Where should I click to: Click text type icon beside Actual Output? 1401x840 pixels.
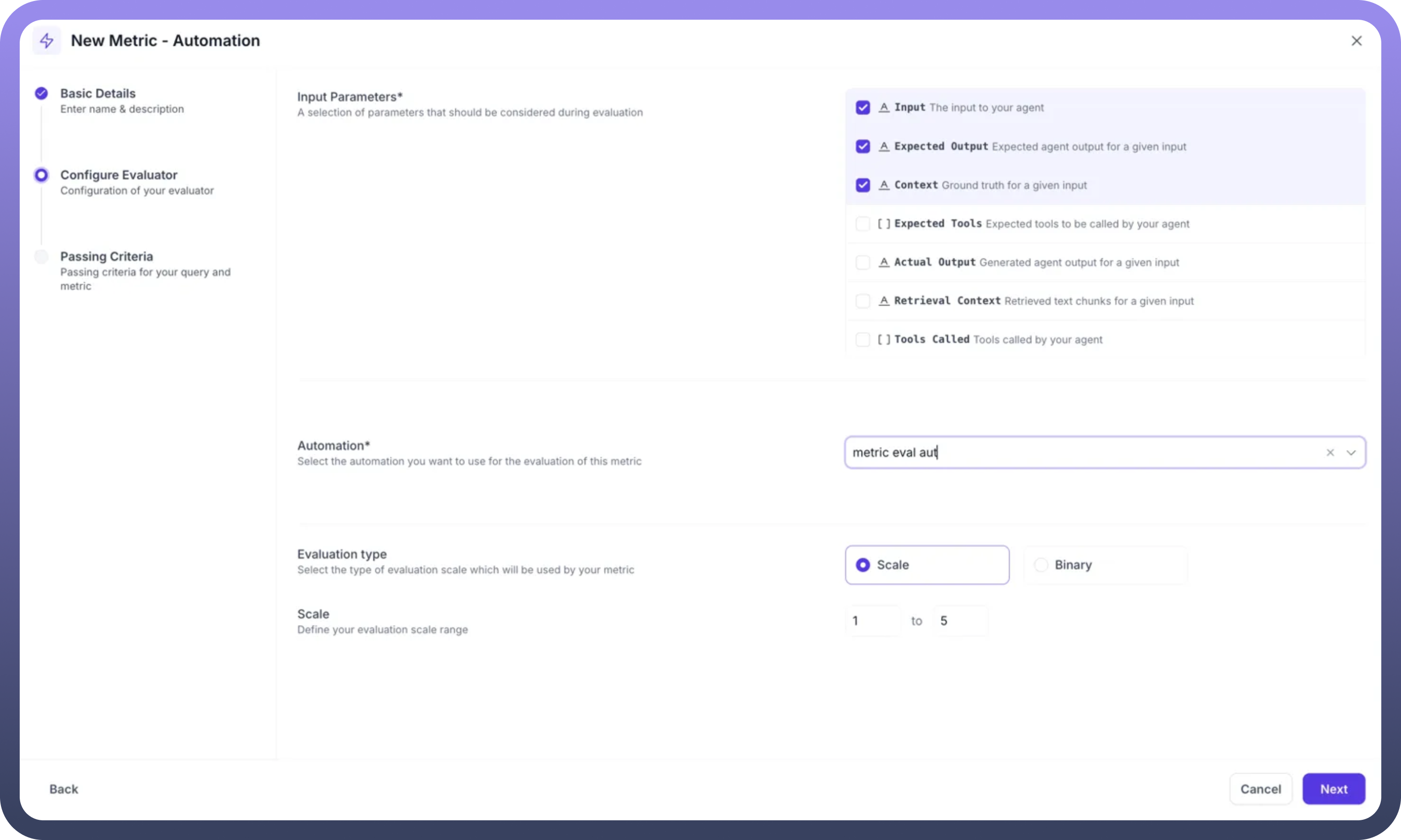coord(883,262)
